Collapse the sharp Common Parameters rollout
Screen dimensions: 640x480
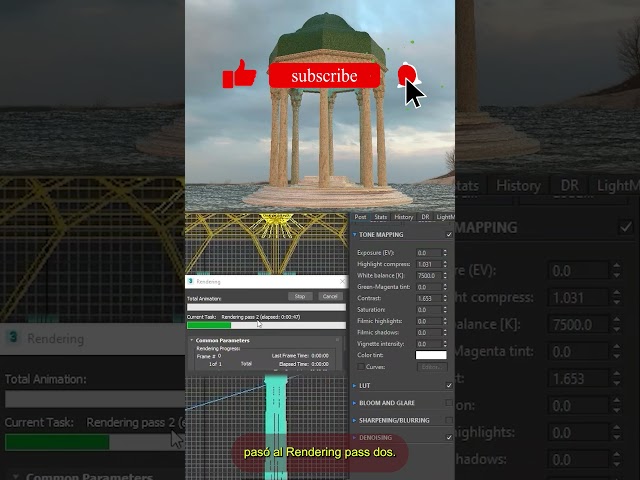[x=191, y=340]
